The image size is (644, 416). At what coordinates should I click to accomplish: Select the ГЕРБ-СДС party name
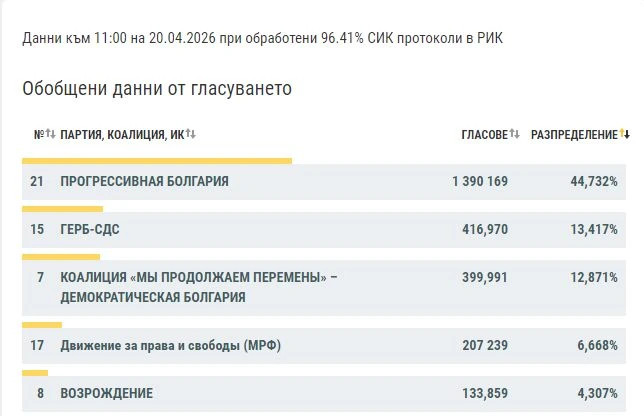[90, 229]
